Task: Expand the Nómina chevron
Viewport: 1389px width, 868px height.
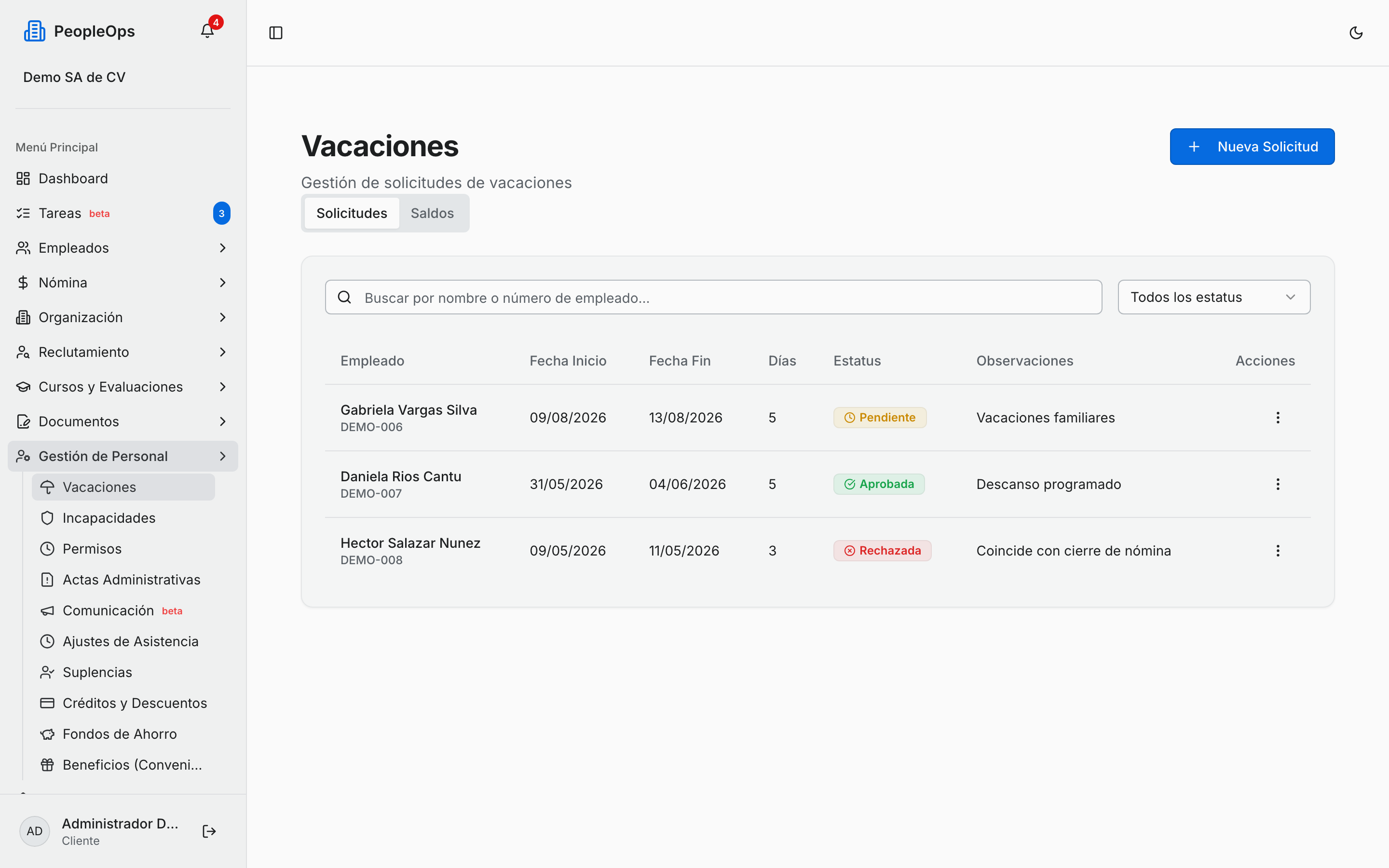Action: click(223, 283)
